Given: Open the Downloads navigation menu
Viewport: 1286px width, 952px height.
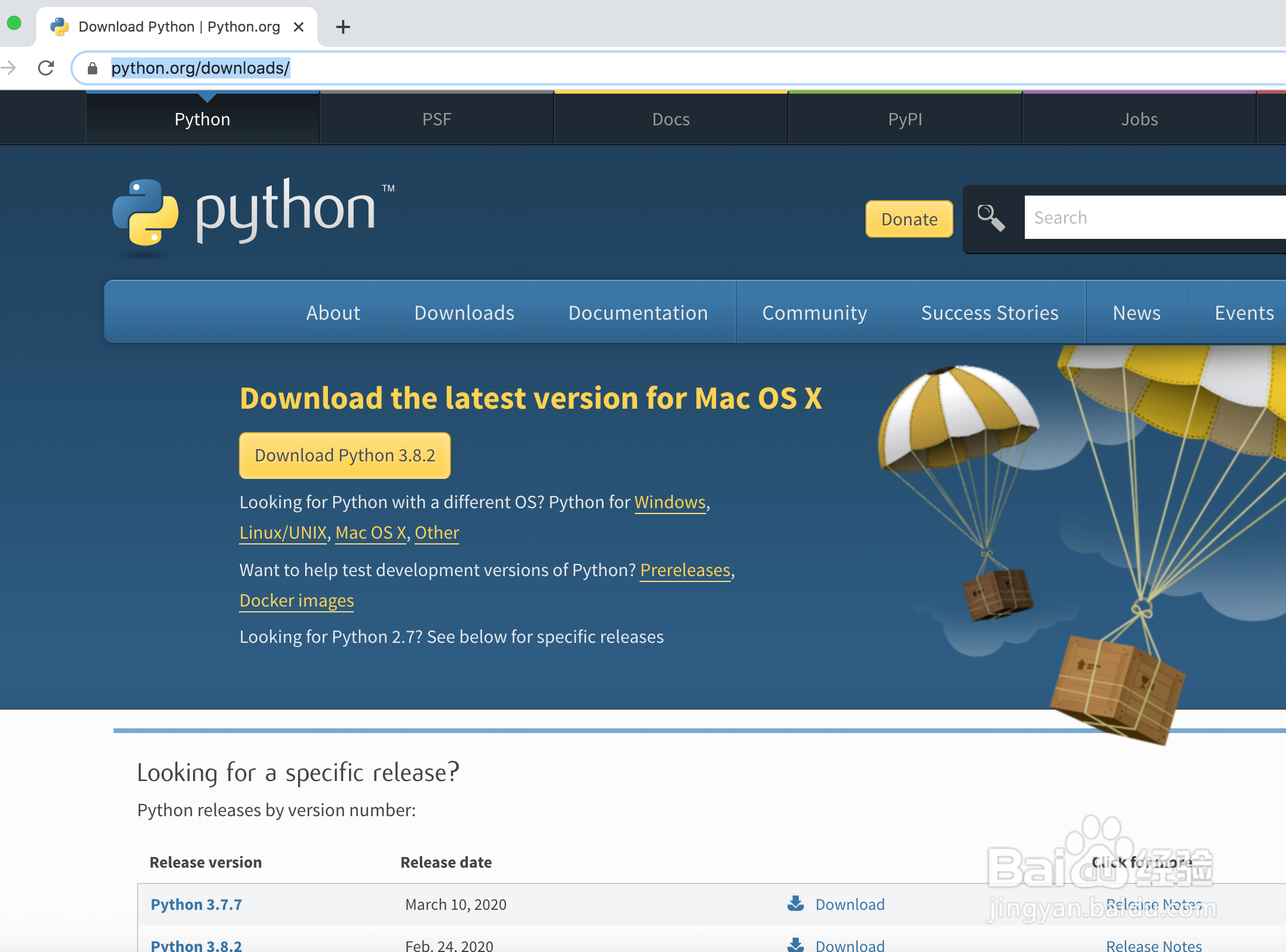Looking at the screenshot, I should click(x=464, y=313).
